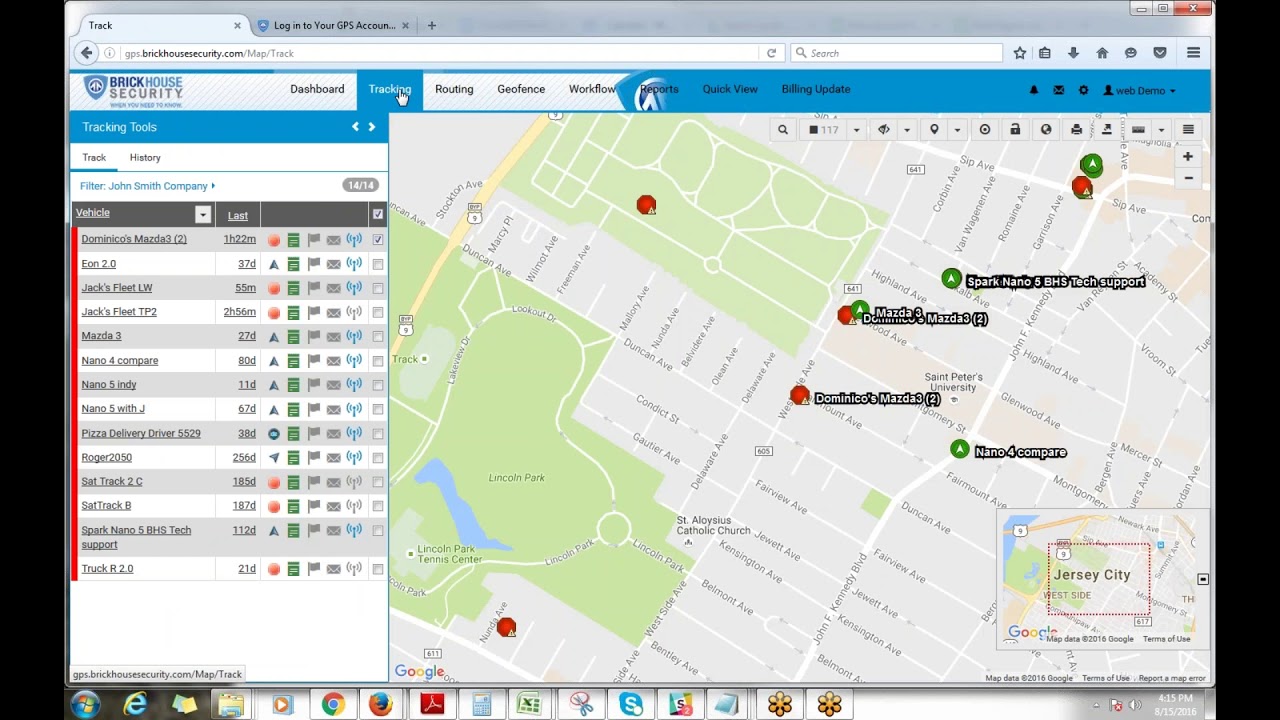The height and width of the screenshot is (720, 1280).
Task: Toggle the map lock icon
Action: point(1015,130)
